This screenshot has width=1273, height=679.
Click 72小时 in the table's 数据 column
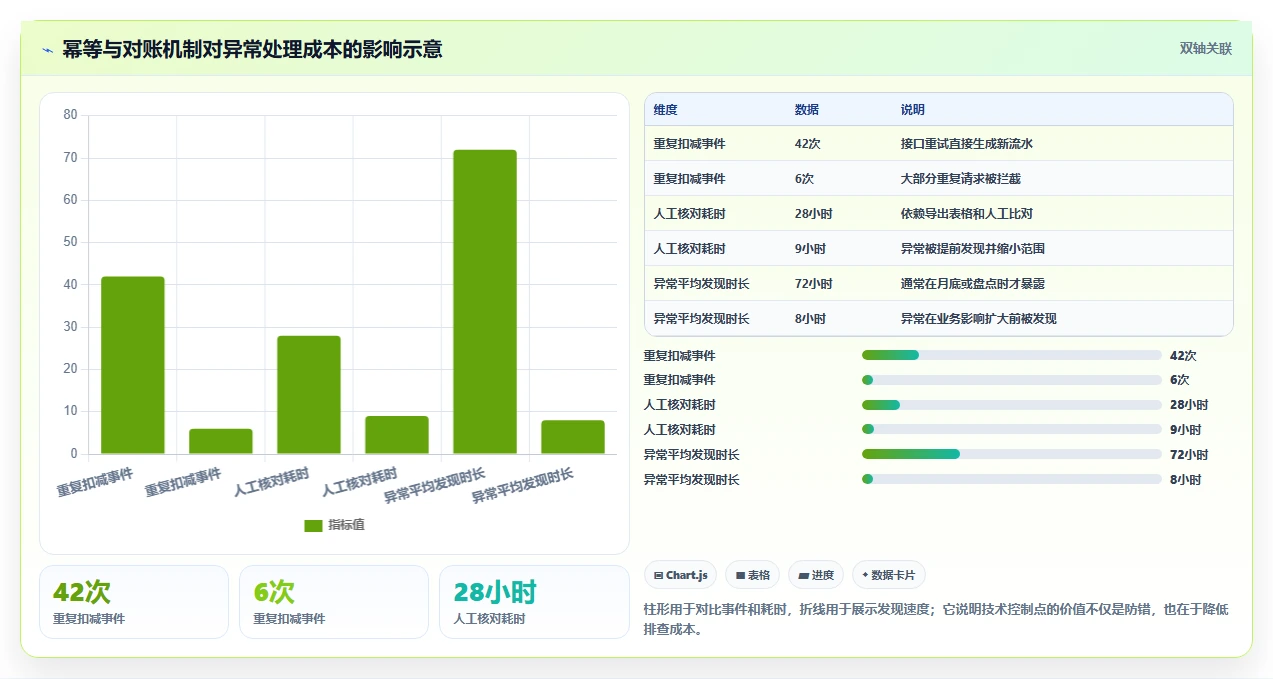[813, 284]
